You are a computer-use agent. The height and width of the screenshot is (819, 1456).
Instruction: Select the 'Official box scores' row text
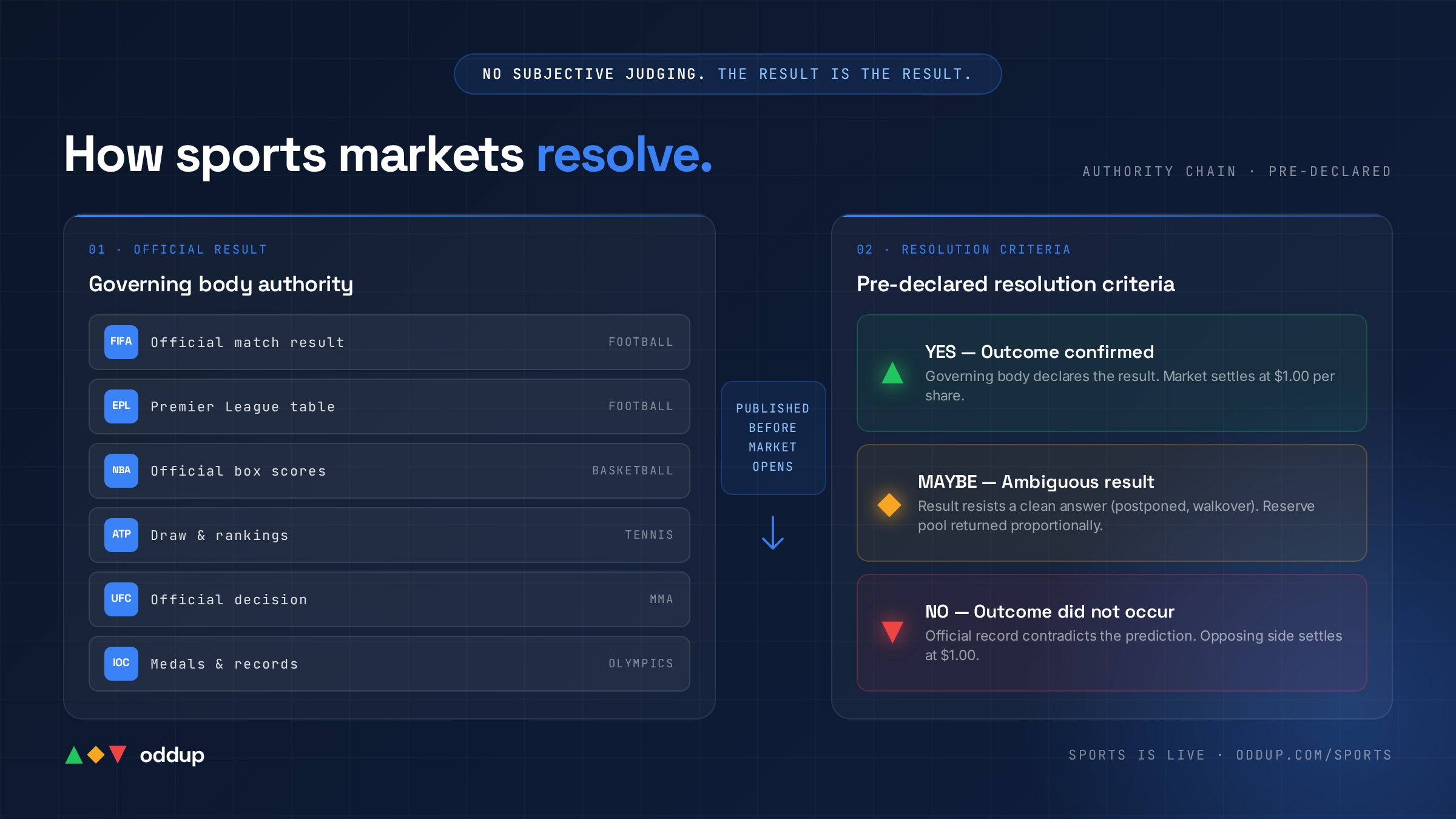[238, 471]
